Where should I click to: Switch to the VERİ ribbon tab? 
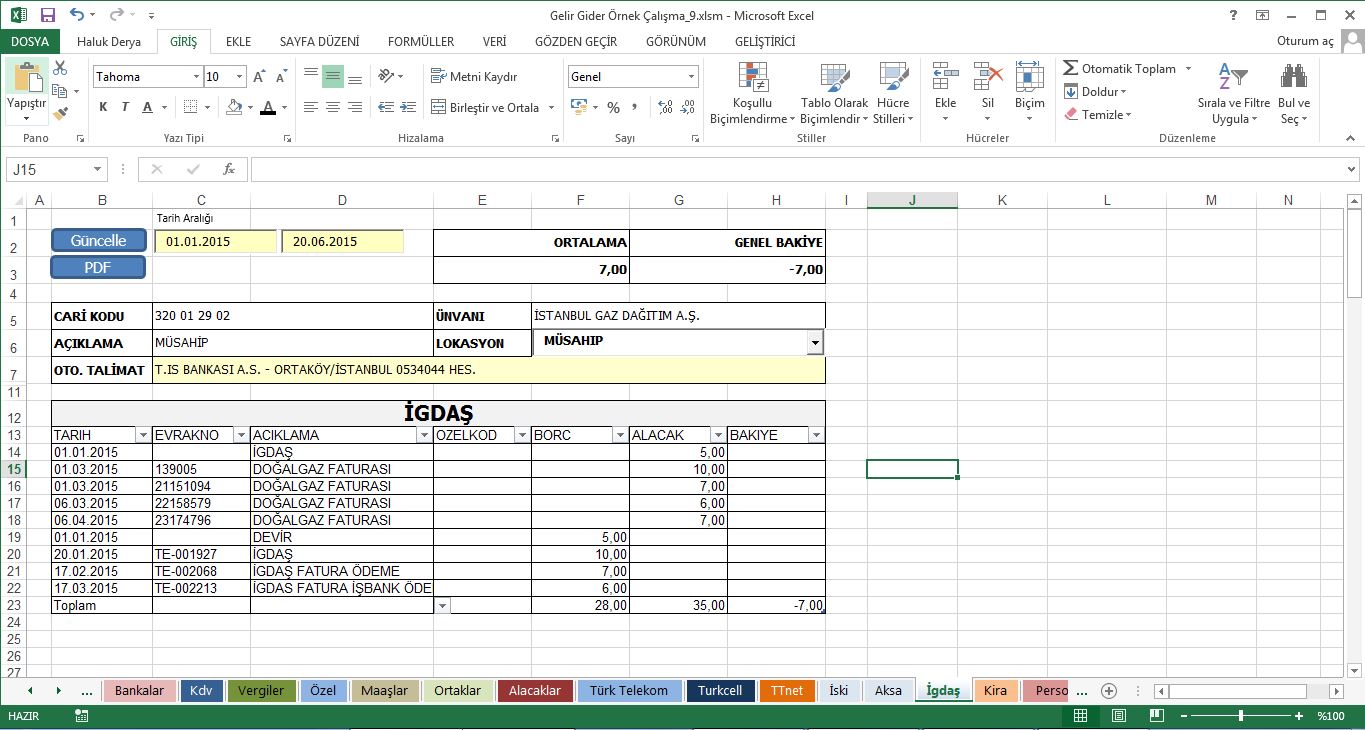click(x=494, y=42)
